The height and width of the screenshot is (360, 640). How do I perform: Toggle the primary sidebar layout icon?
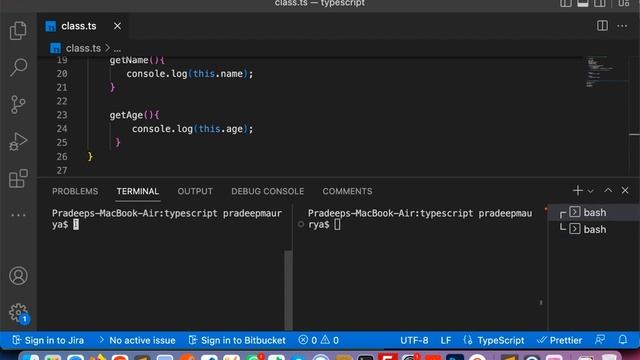coord(565,4)
